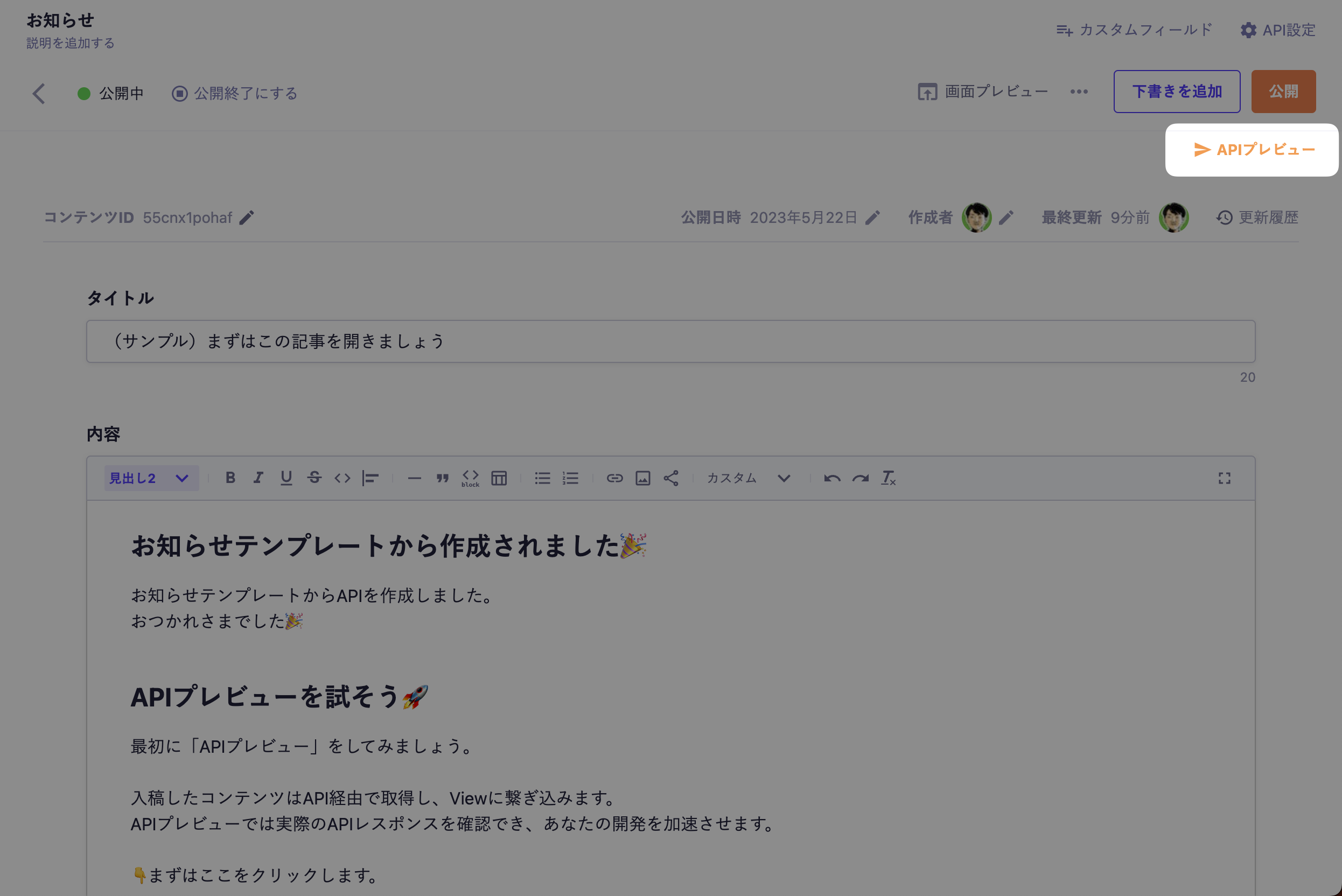1342x896 pixels.
Task: Apply strikethrough formatting
Action: 314,478
